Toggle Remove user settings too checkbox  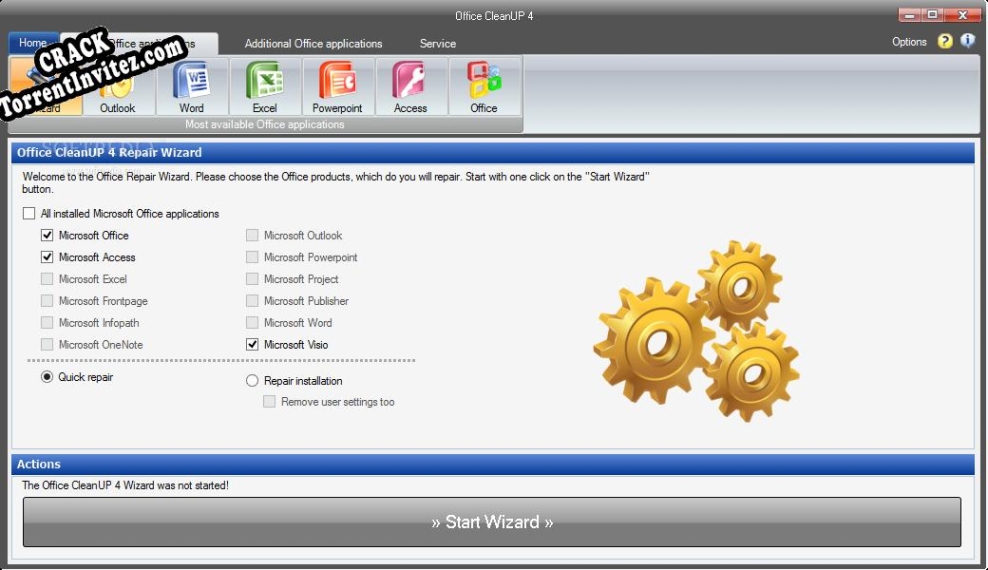point(269,402)
